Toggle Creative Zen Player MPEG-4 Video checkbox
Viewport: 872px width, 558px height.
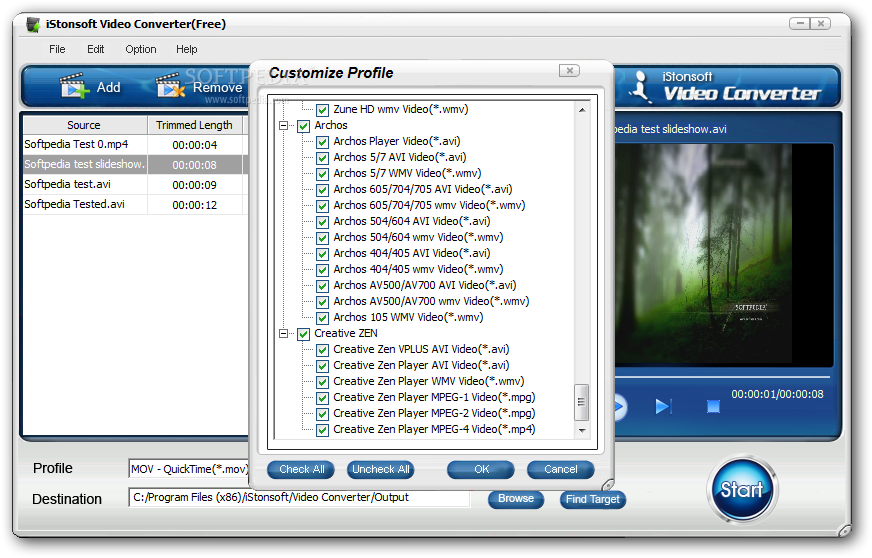[323, 430]
